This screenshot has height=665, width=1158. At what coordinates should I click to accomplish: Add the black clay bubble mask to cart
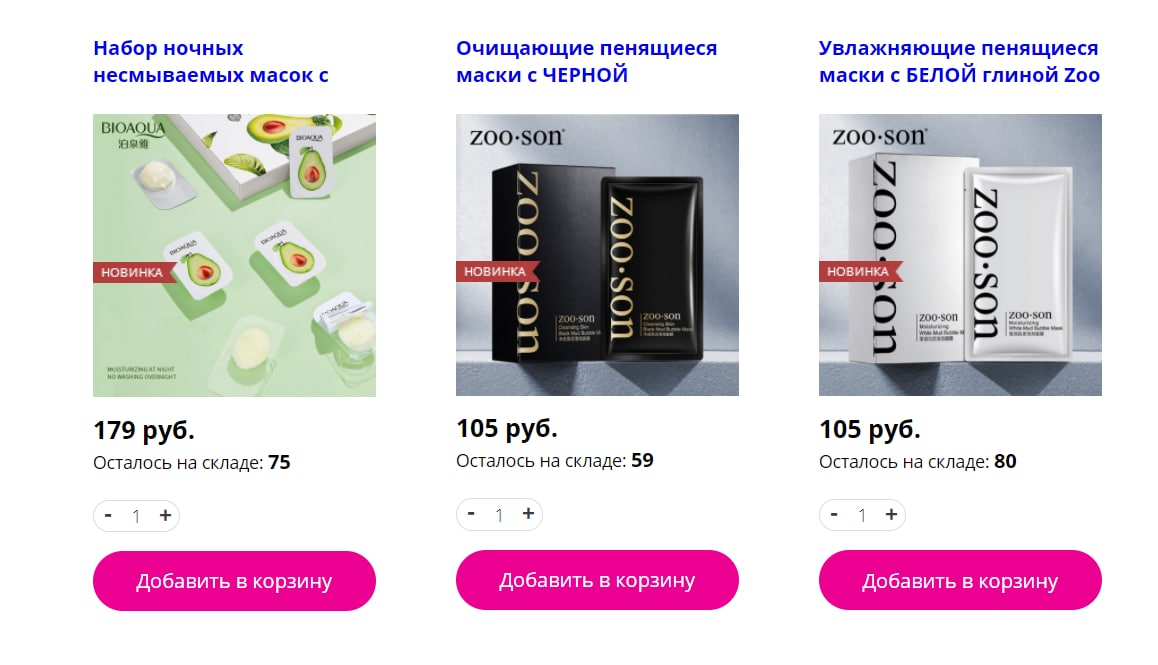point(597,580)
